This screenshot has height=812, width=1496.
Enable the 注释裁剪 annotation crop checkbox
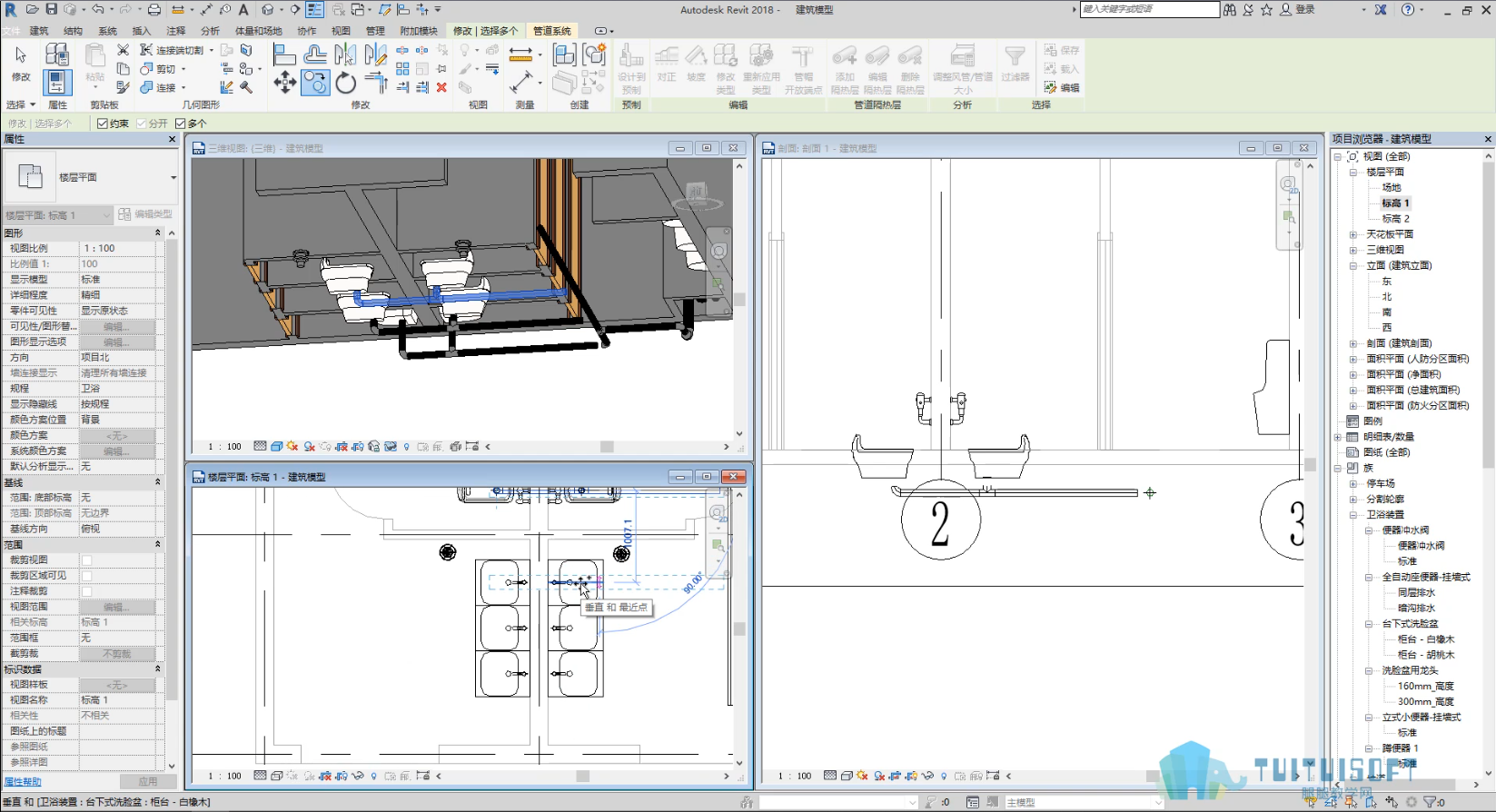click(86, 591)
